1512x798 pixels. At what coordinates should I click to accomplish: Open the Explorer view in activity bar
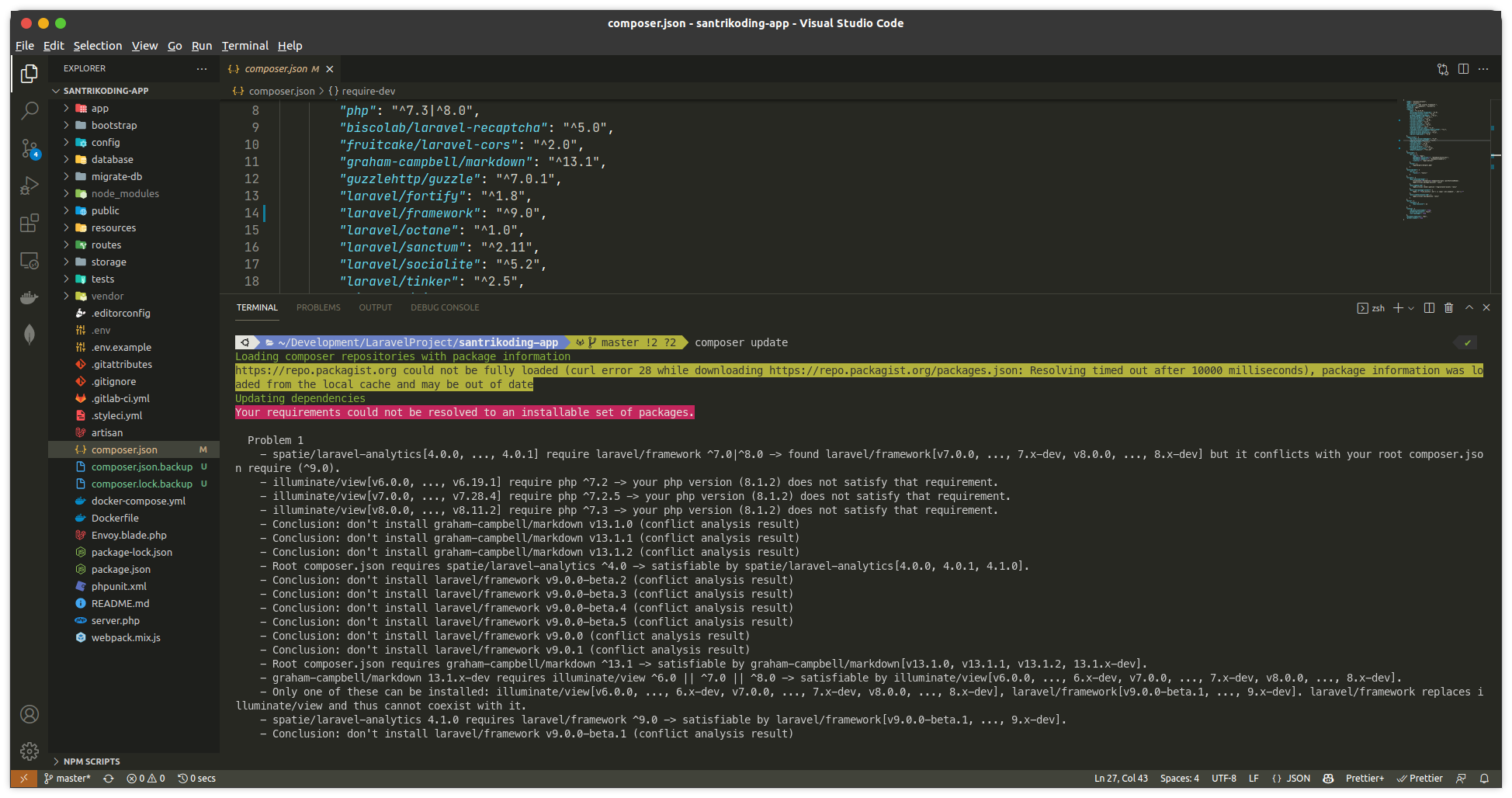pos(29,74)
